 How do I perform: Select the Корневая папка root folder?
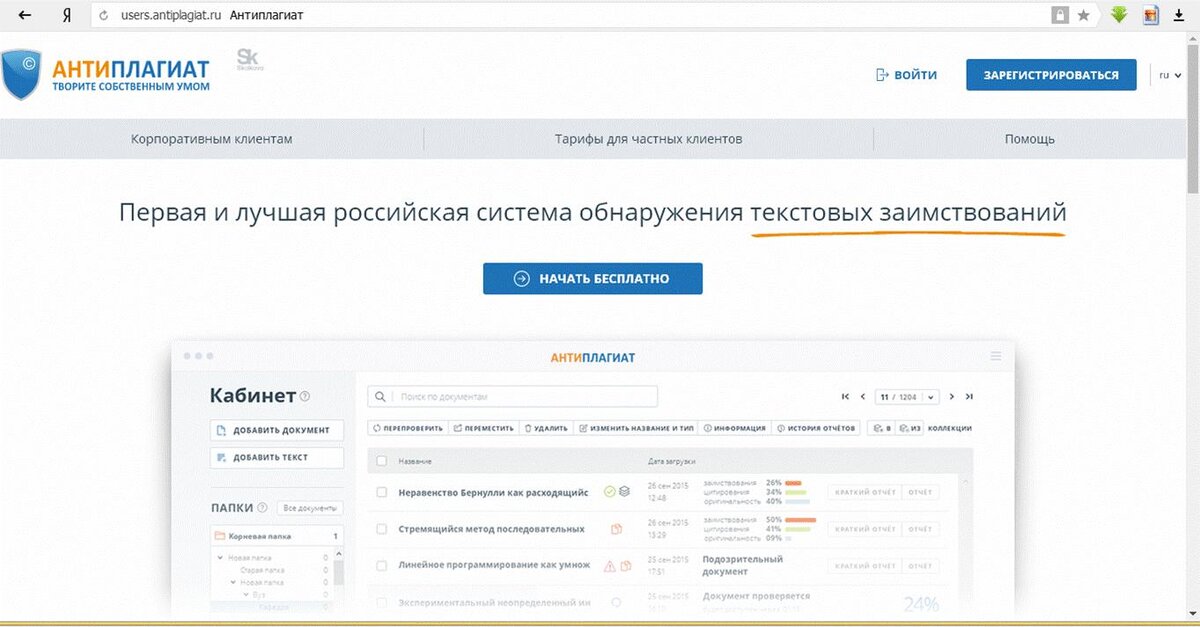[x=278, y=536]
